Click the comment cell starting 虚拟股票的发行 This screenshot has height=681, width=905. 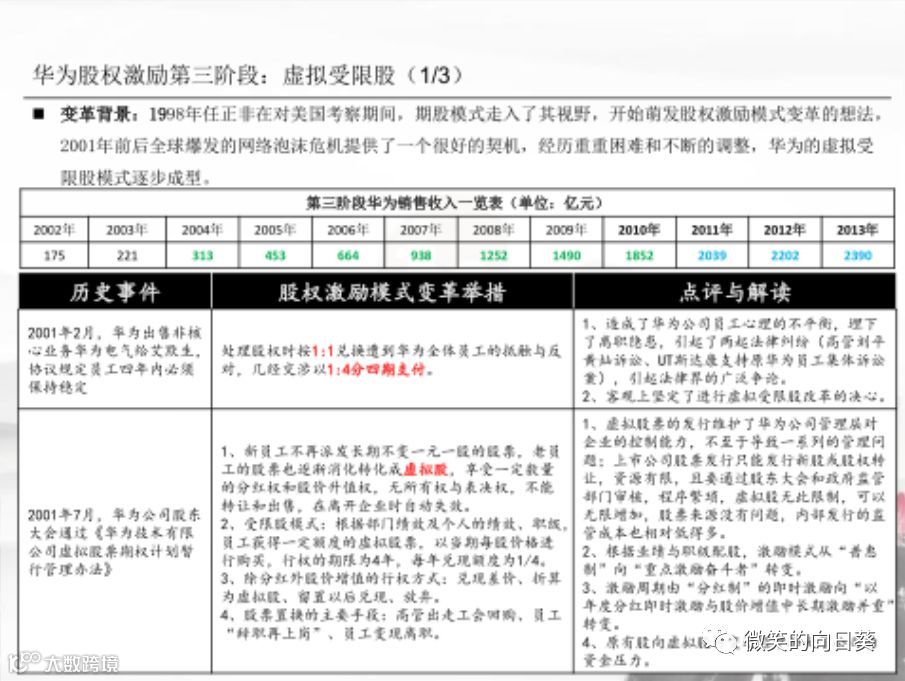(735, 541)
